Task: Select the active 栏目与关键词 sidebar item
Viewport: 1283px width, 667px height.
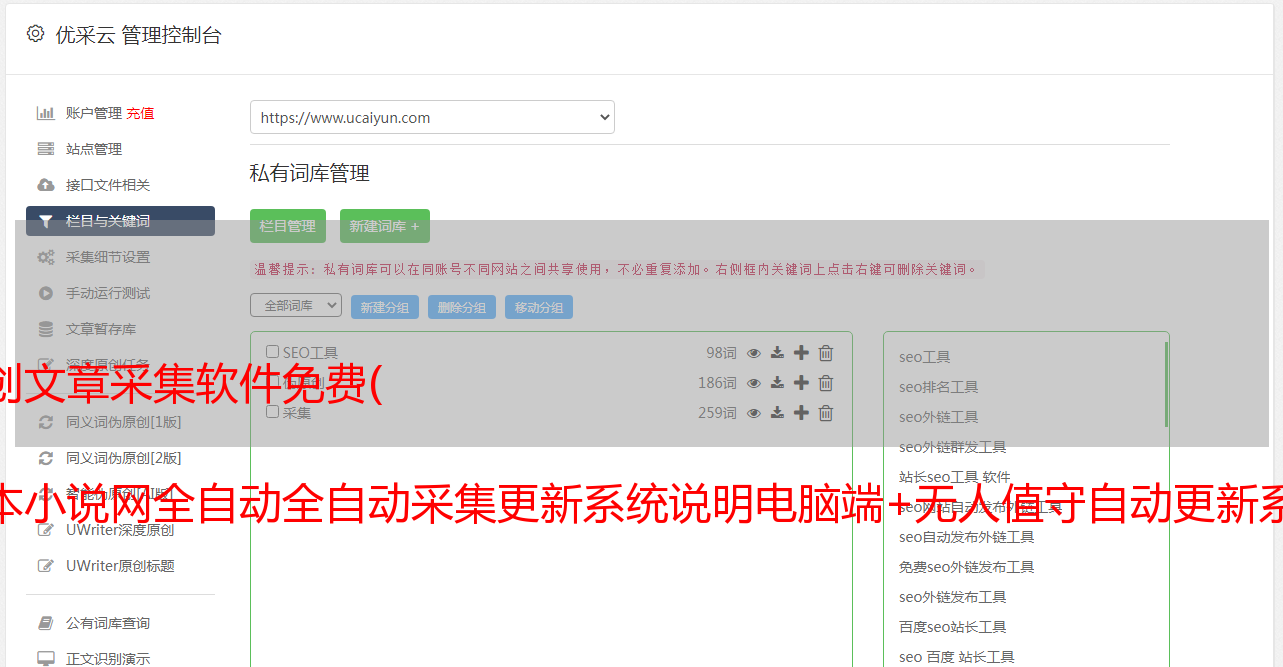Action: (120, 221)
